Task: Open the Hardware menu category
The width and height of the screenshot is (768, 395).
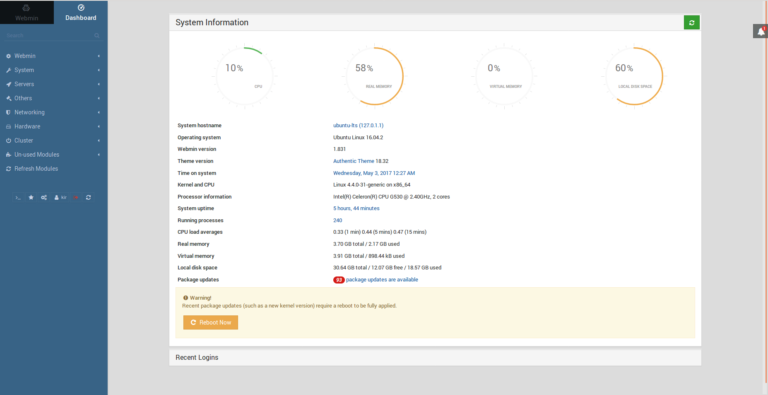Action: click(54, 126)
